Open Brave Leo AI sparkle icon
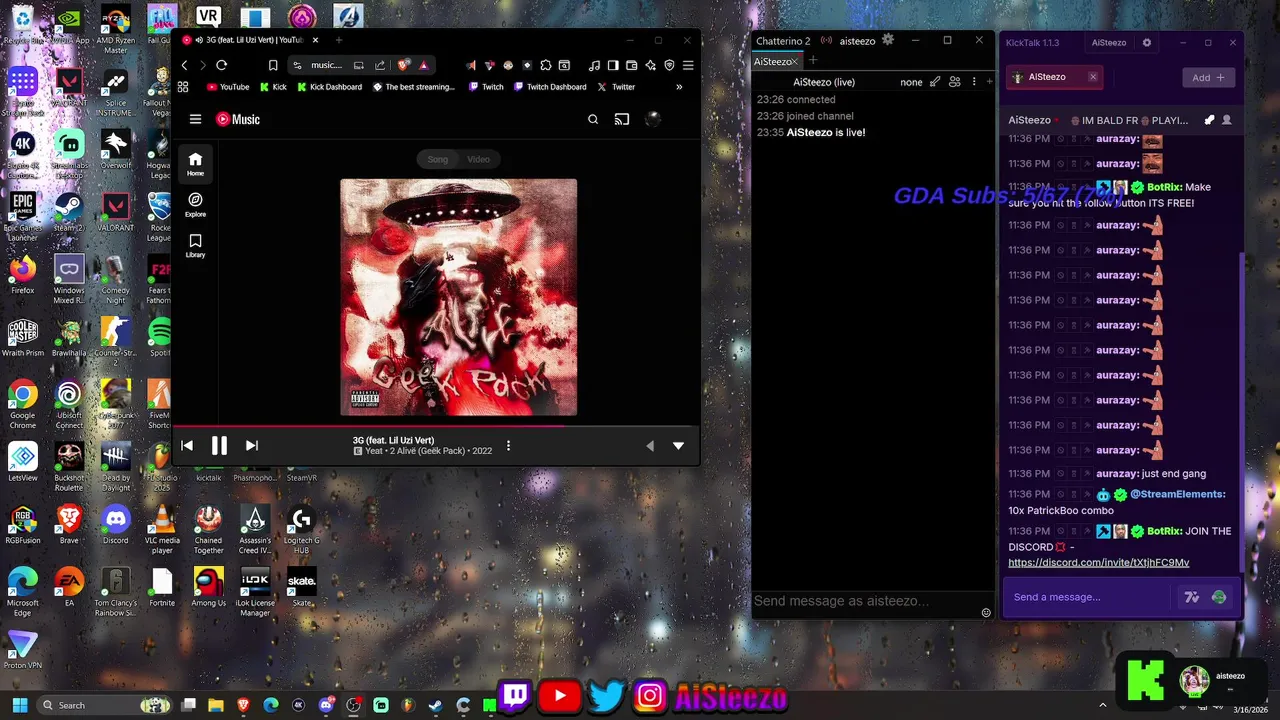Image resolution: width=1280 pixels, height=720 pixels. pyautogui.click(x=651, y=65)
